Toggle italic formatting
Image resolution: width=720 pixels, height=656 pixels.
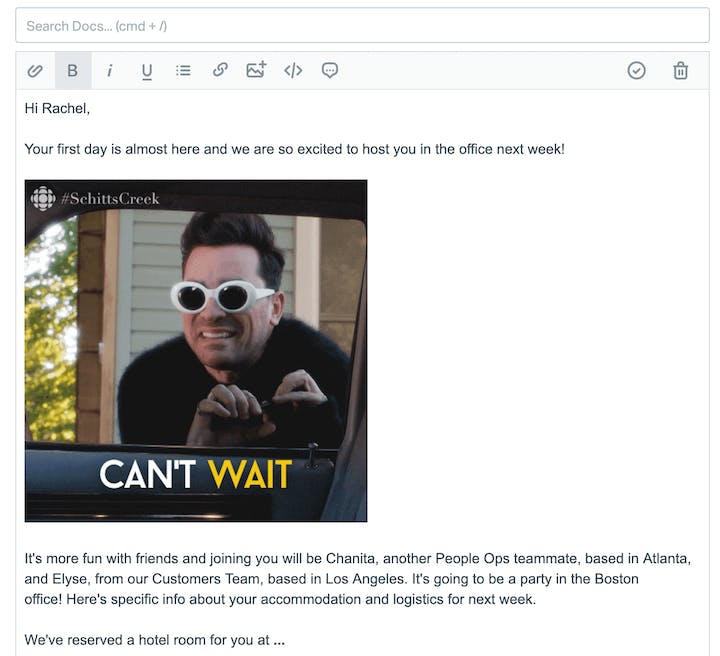point(109,71)
